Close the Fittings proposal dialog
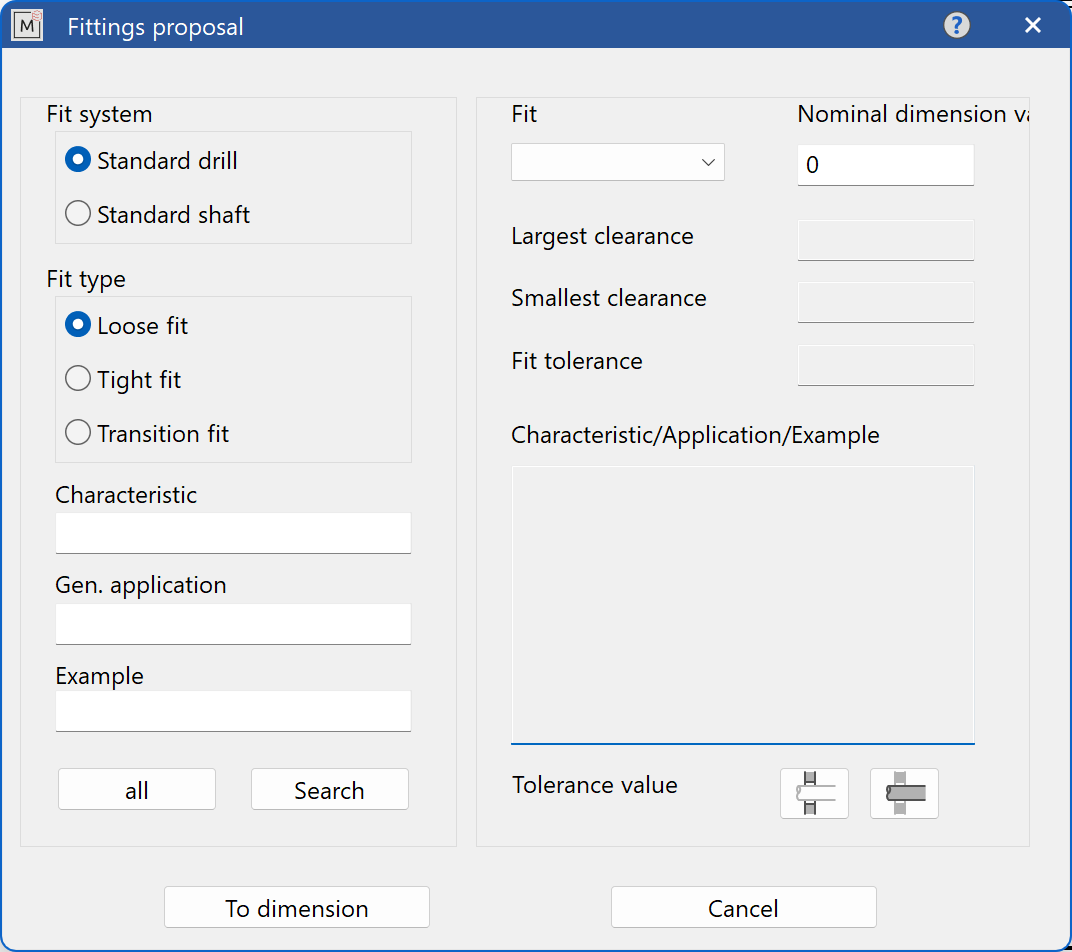 tap(1032, 26)
